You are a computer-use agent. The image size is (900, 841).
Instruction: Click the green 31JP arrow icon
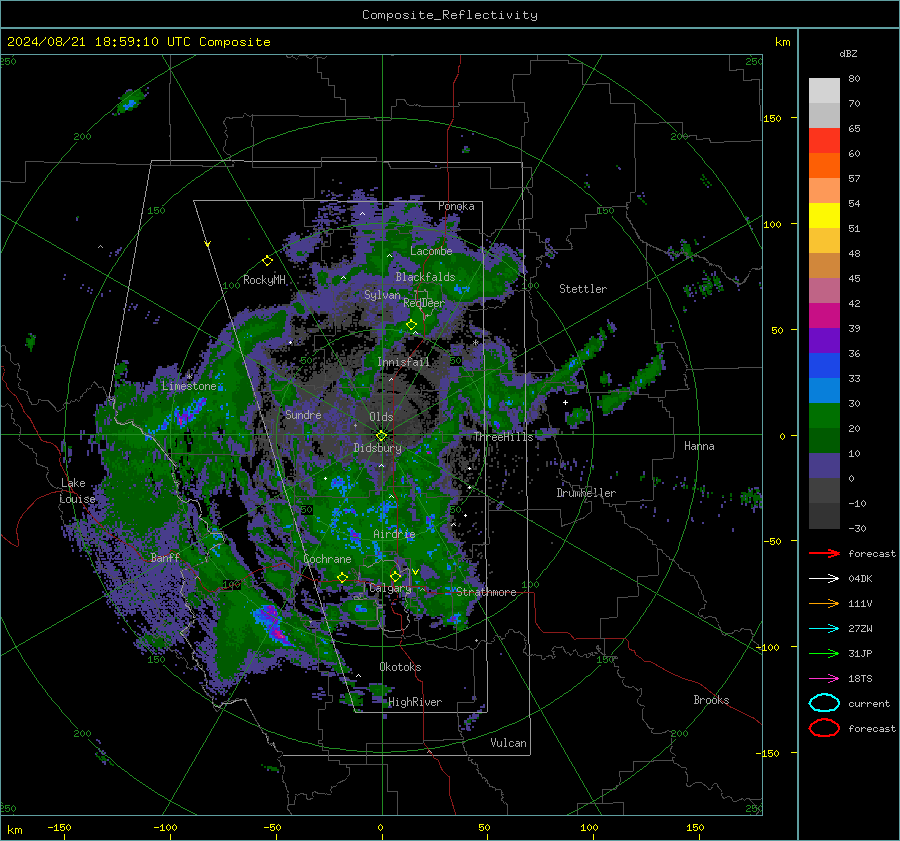click(824, 653)
